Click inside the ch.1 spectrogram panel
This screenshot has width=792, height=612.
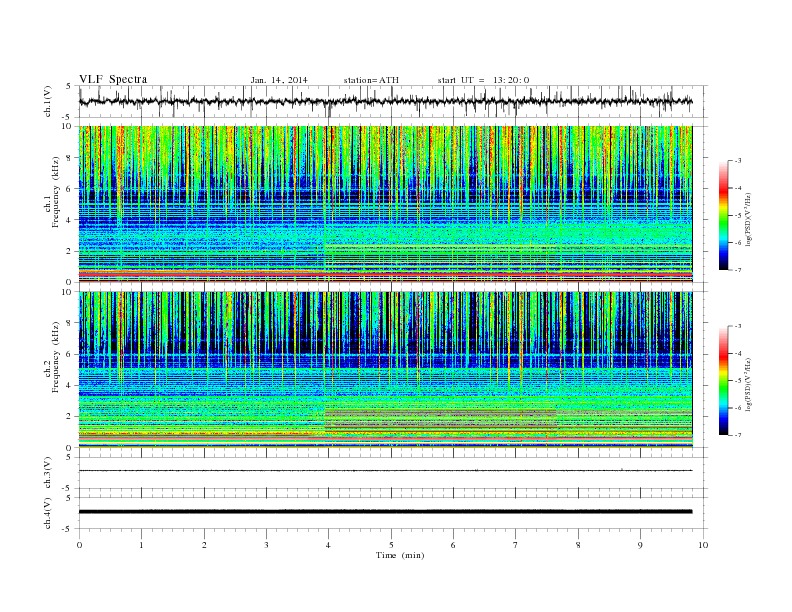[385, 204]
